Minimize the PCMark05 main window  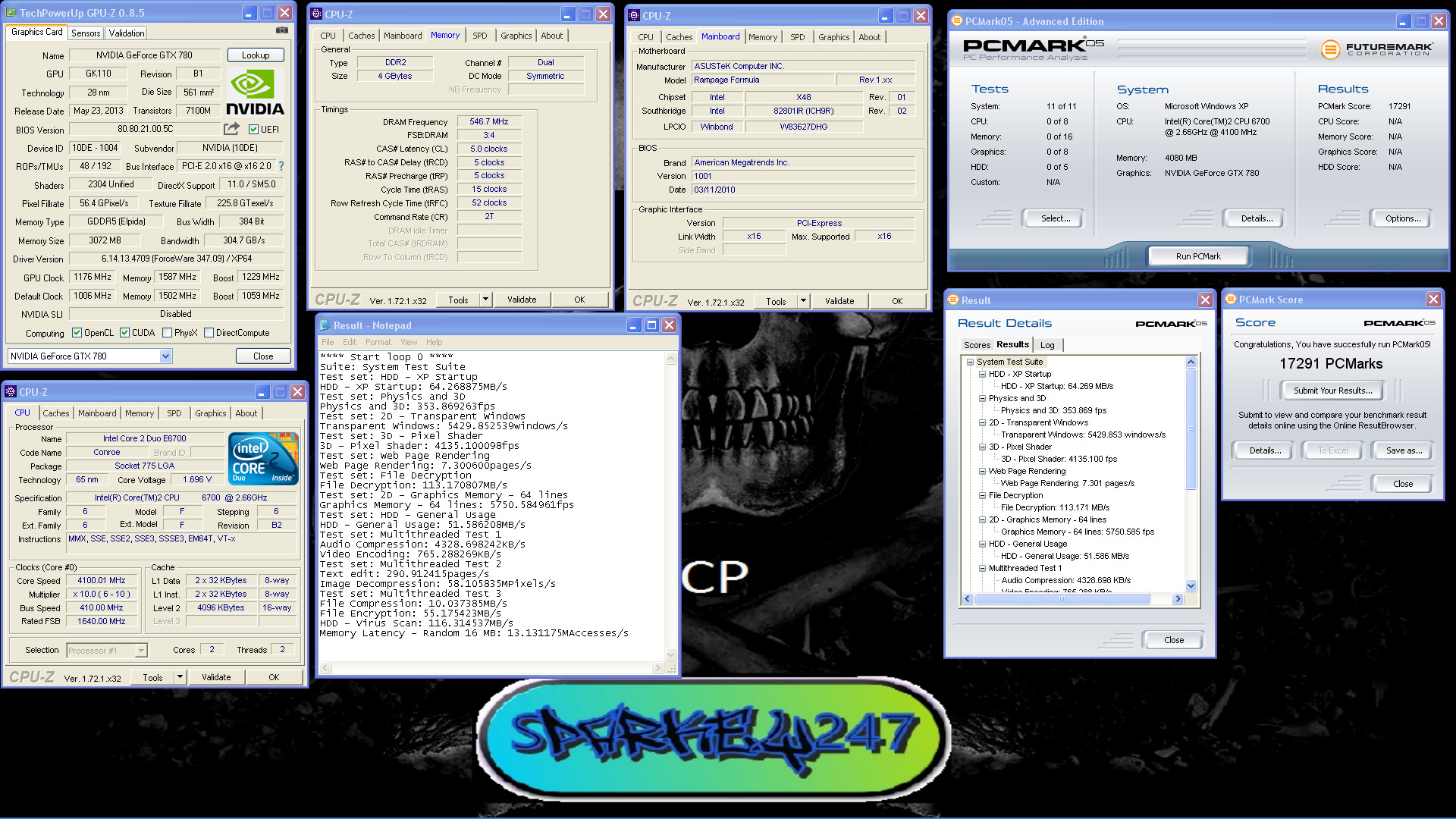[x=1404, y=21]
